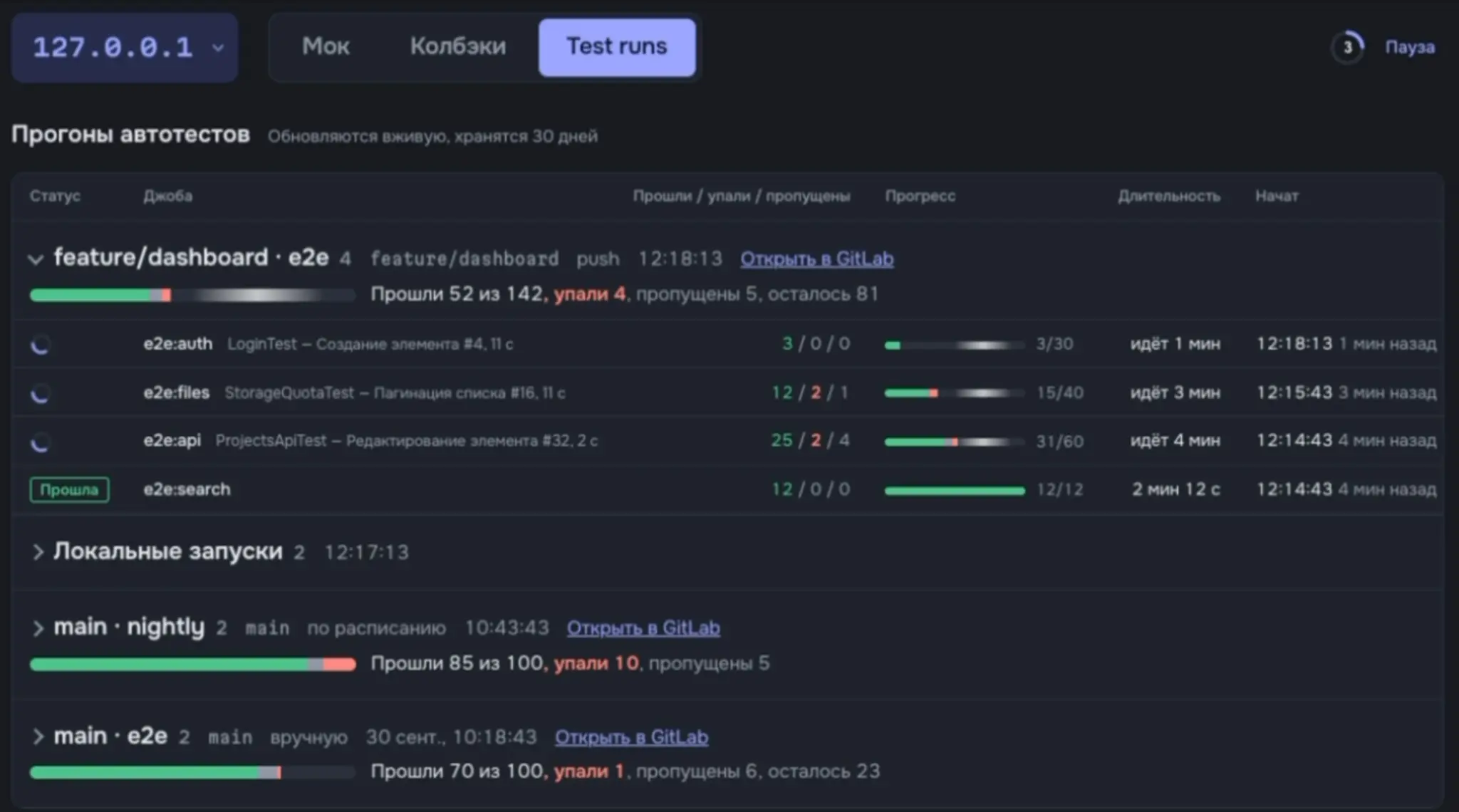Expand the main · e2e group

pyautogui.click(x=38, y=736)
